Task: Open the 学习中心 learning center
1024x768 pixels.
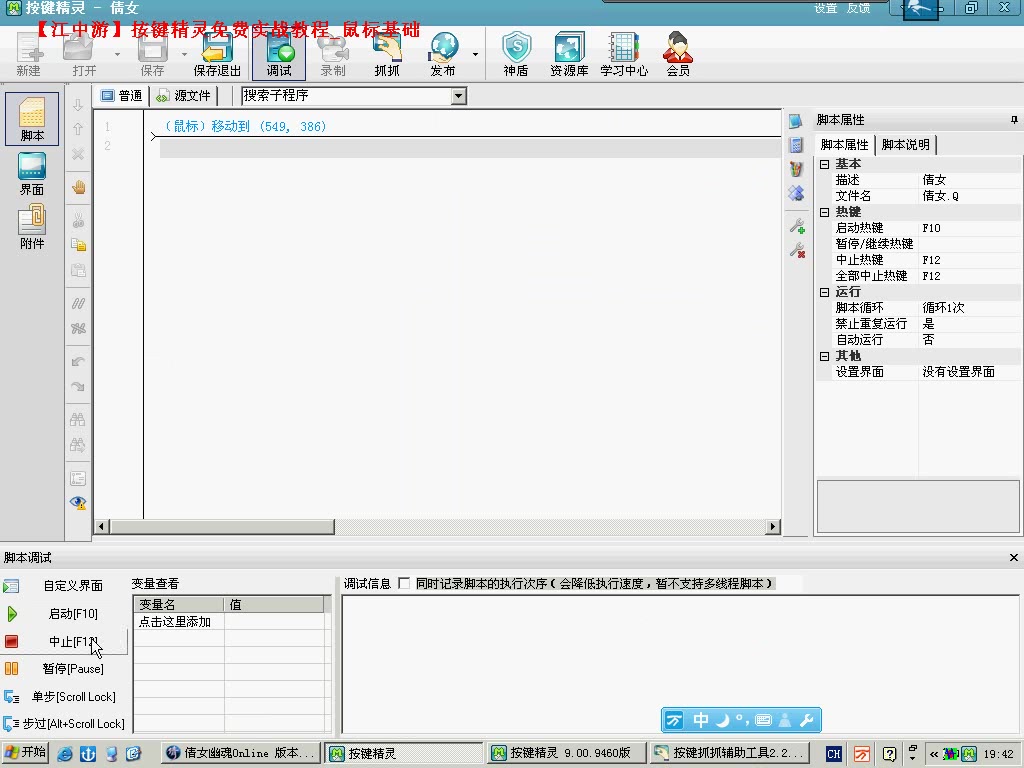Action: 623,55
